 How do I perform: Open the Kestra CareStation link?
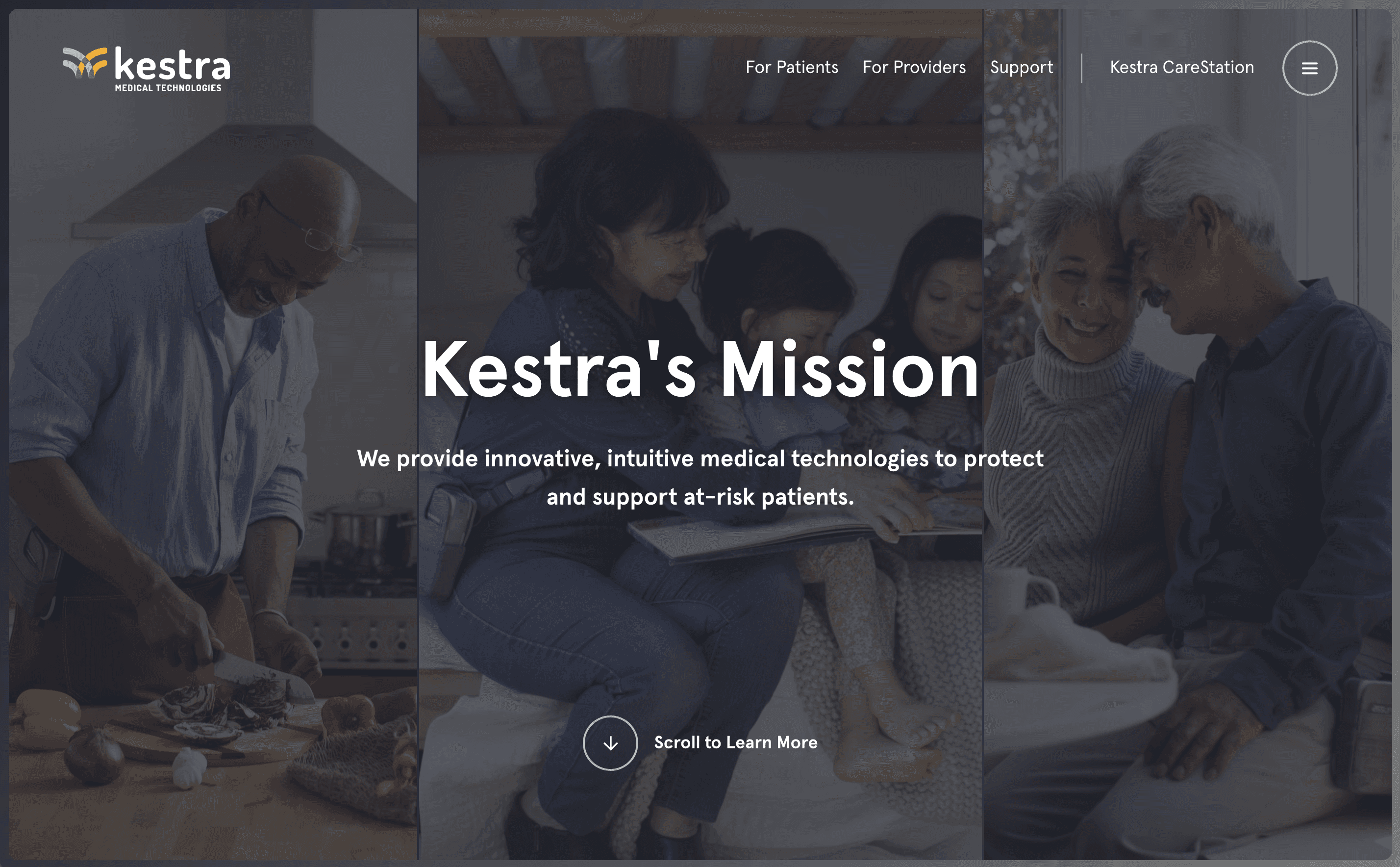(1182, 68)
